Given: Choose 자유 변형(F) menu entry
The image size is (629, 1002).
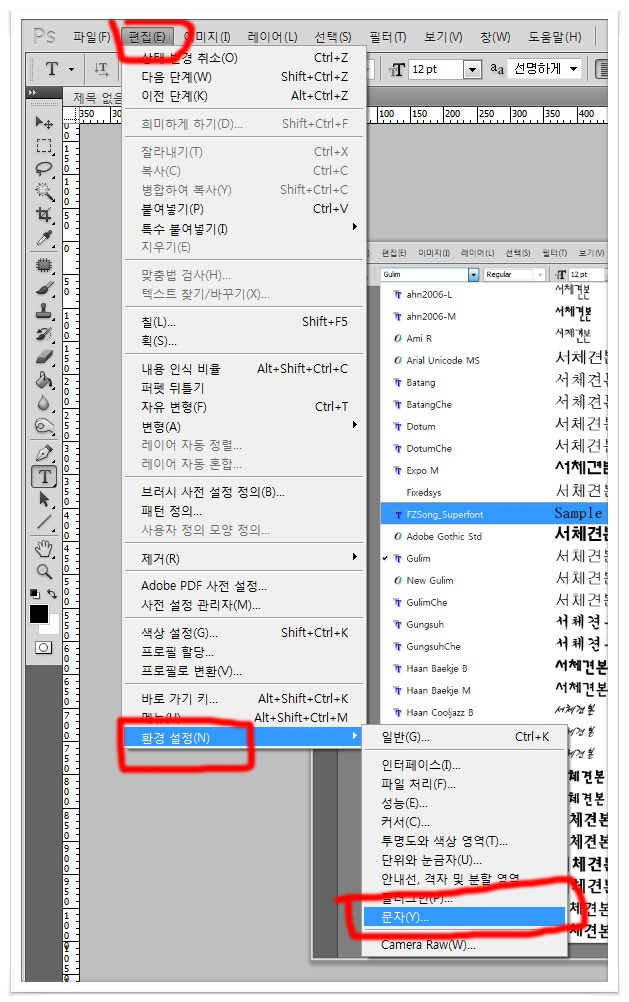Looking at the screenshot, I should [243, 407].
